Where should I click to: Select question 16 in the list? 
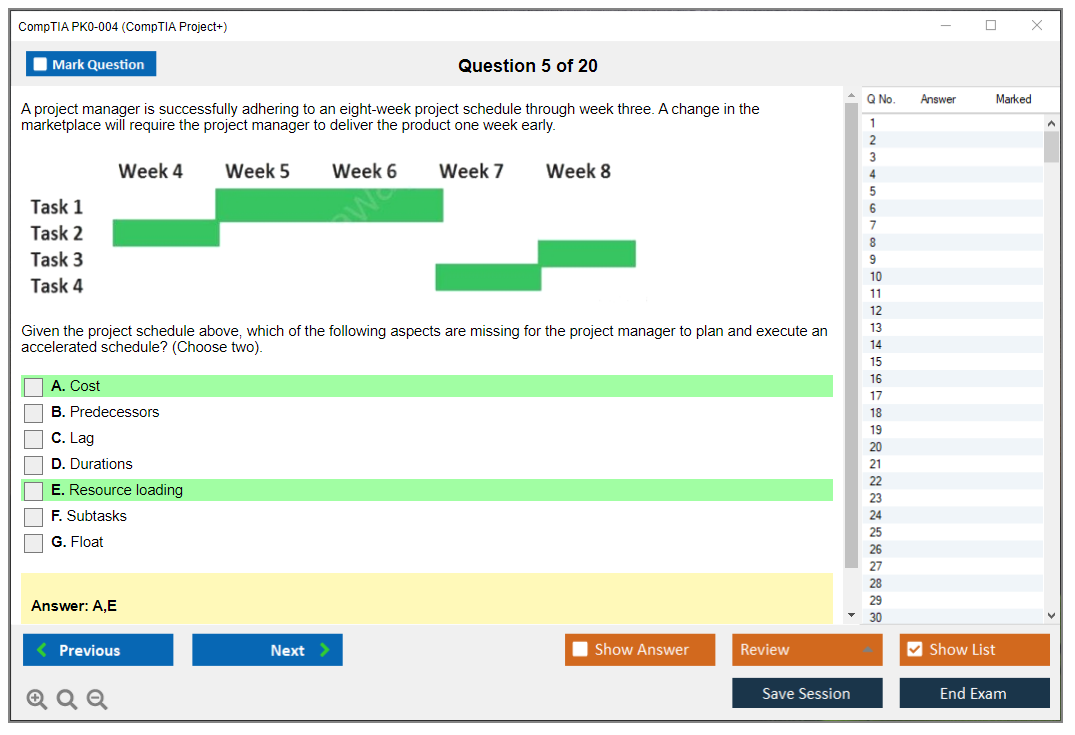tap(876, 379)
